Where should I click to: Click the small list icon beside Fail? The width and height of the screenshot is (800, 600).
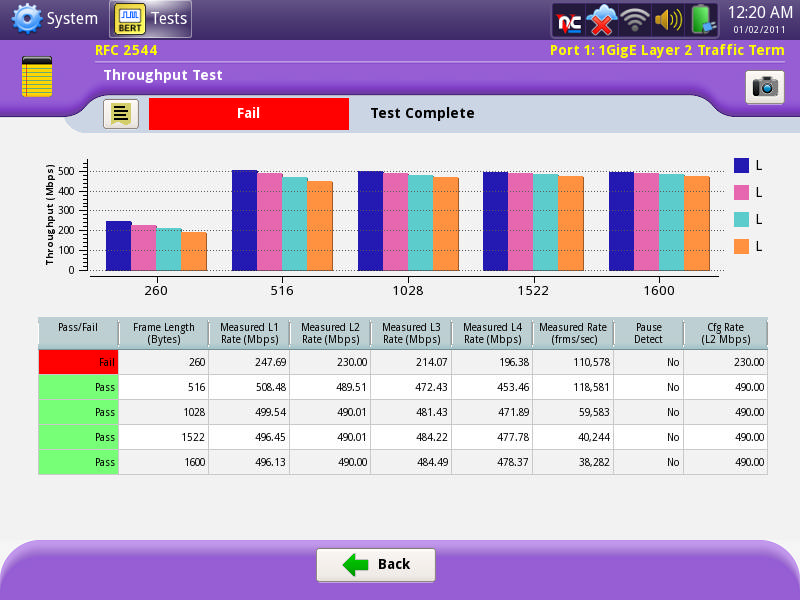pyautogui.click(x=121, y=114)
